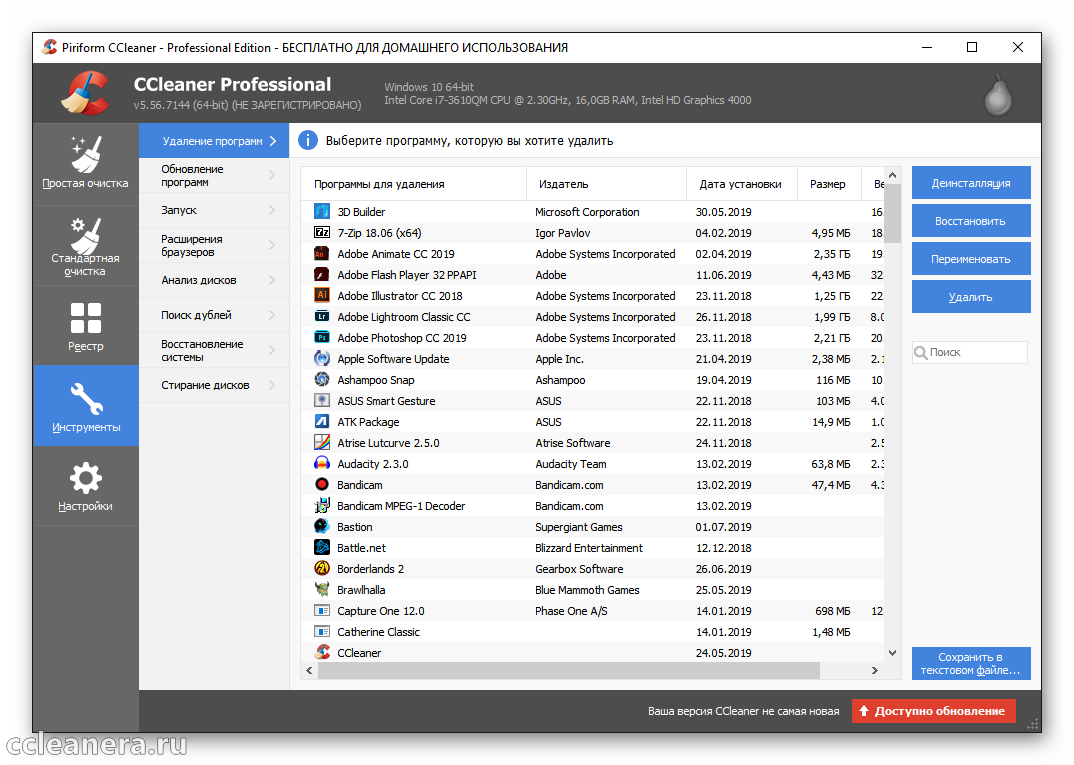Screen dimensions: 1074x765
Task: Open Настройки gear icon
Action: coord(85,478)
